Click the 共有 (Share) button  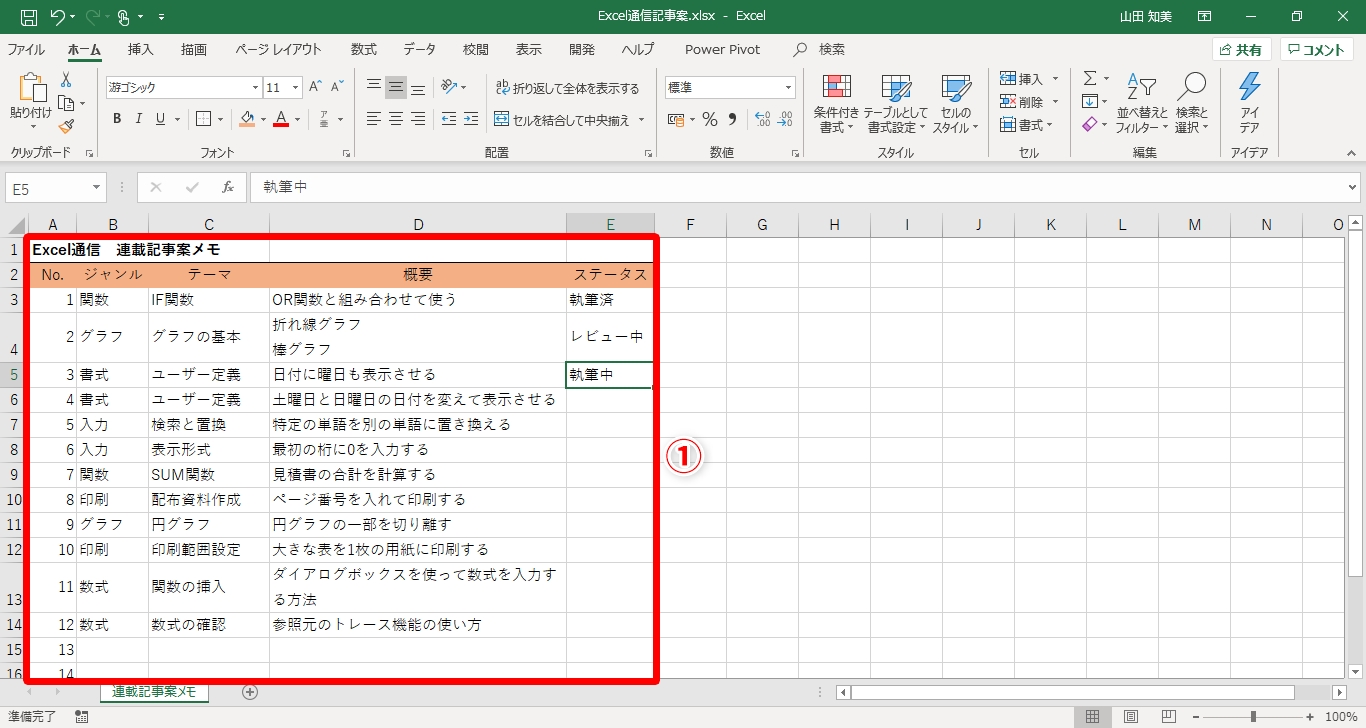point(1241,50)
